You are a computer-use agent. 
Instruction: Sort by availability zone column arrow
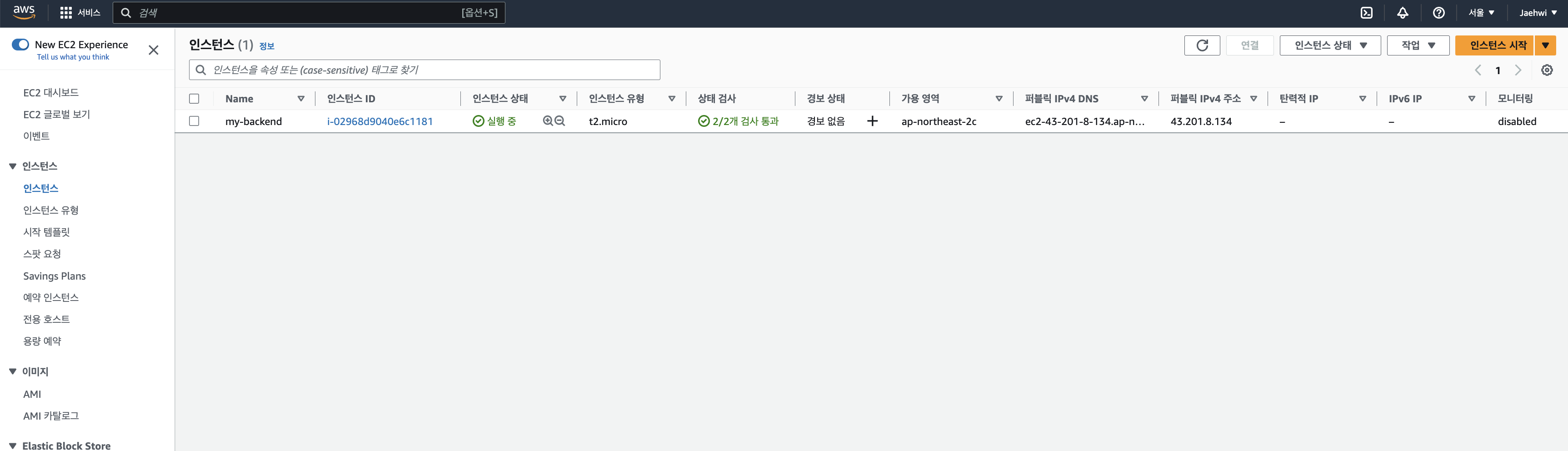point(999,99)
